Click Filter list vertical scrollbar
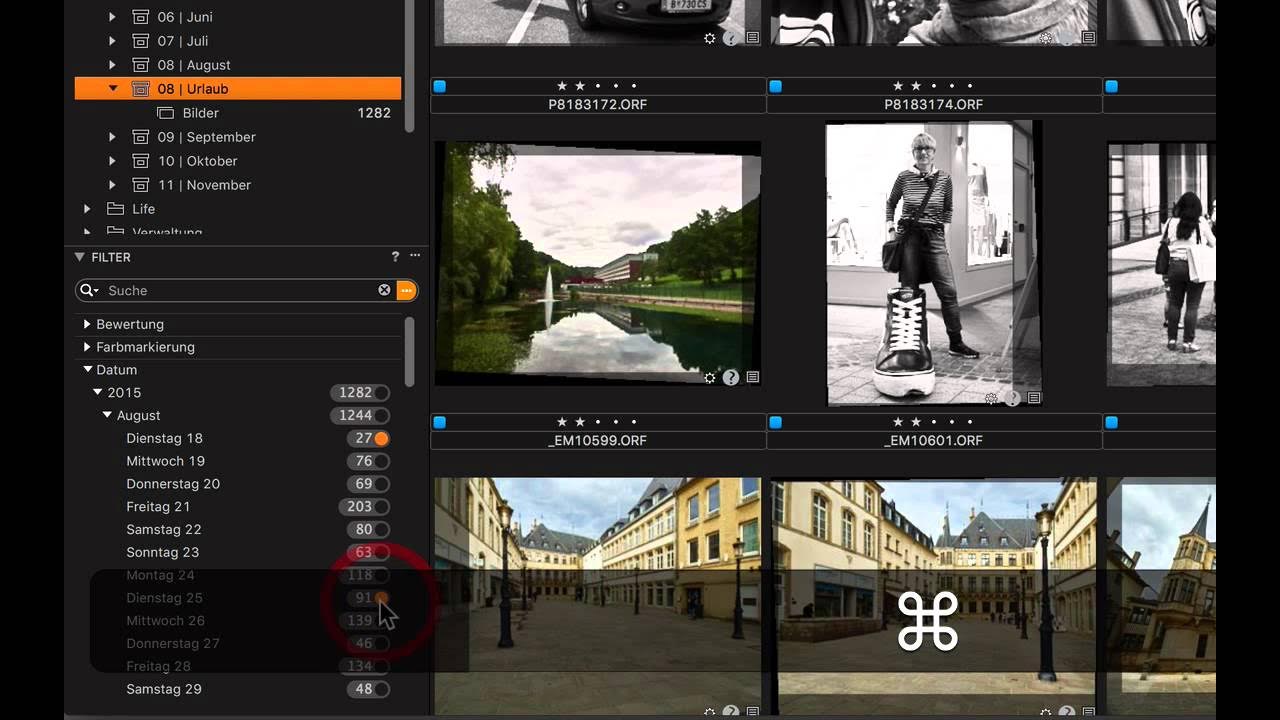 [409, 351]
